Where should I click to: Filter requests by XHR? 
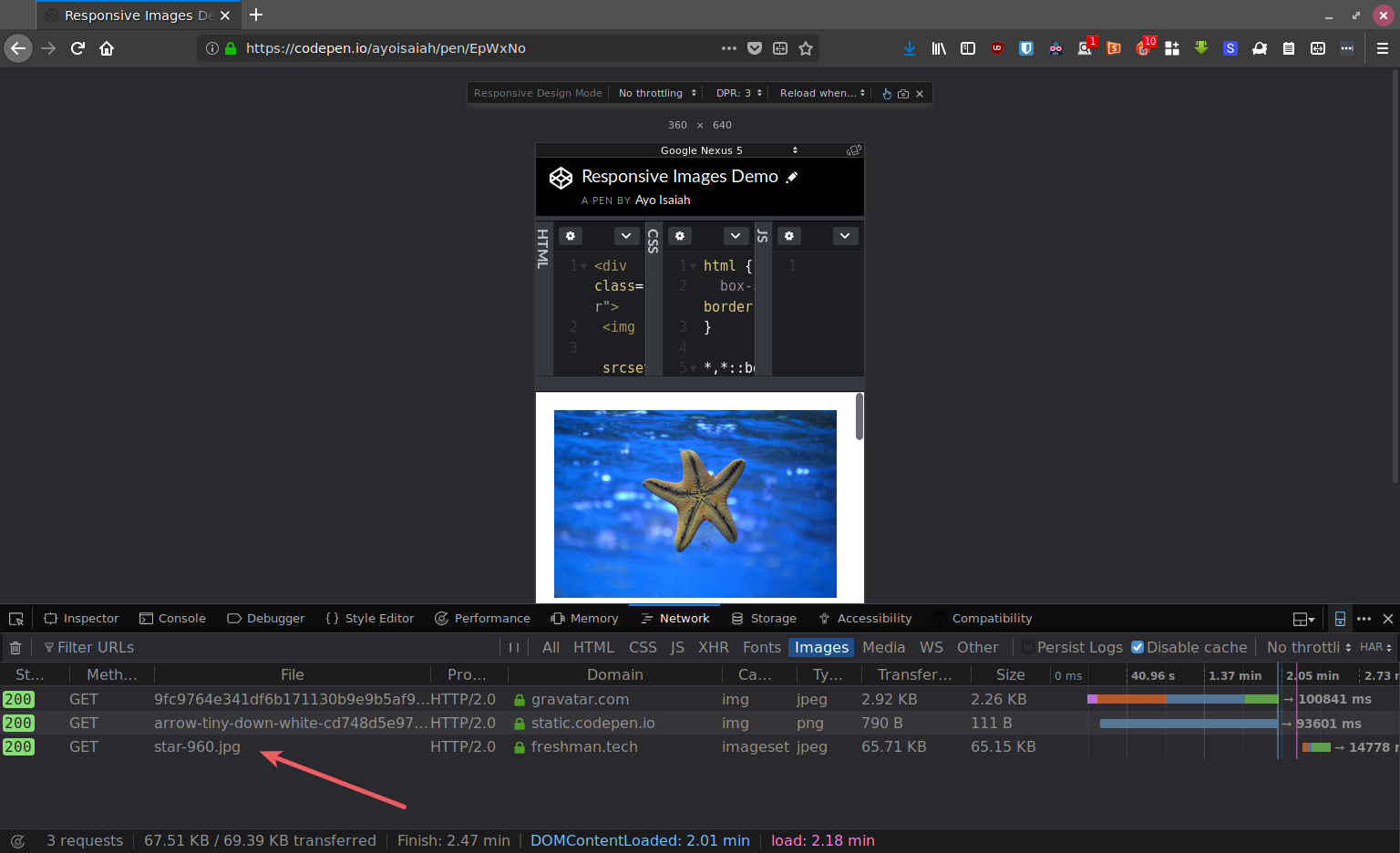coord(713,648)
